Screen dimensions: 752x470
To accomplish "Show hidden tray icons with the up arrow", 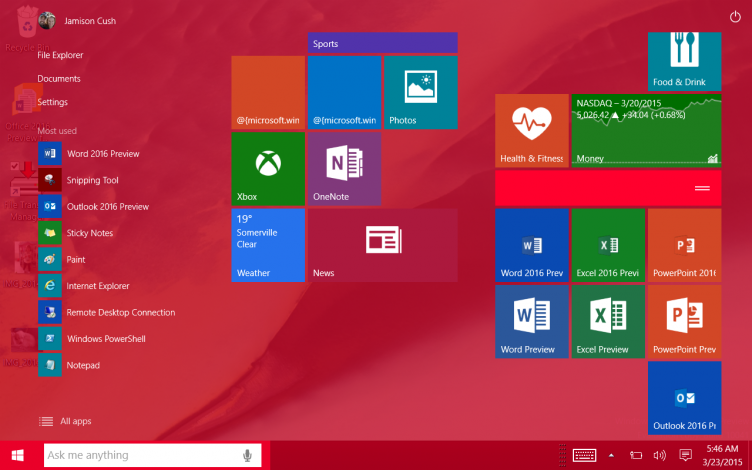I will [x=611, y=455].
